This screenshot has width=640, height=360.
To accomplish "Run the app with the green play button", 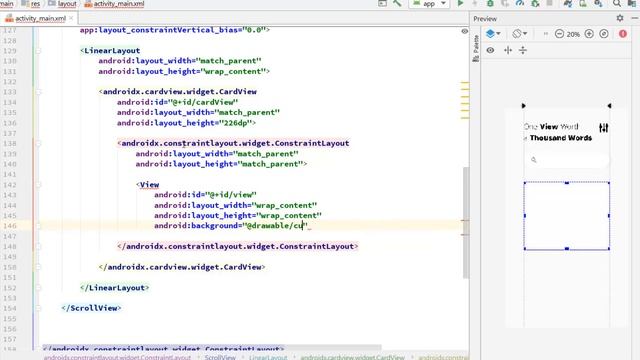I will point(460,3).
